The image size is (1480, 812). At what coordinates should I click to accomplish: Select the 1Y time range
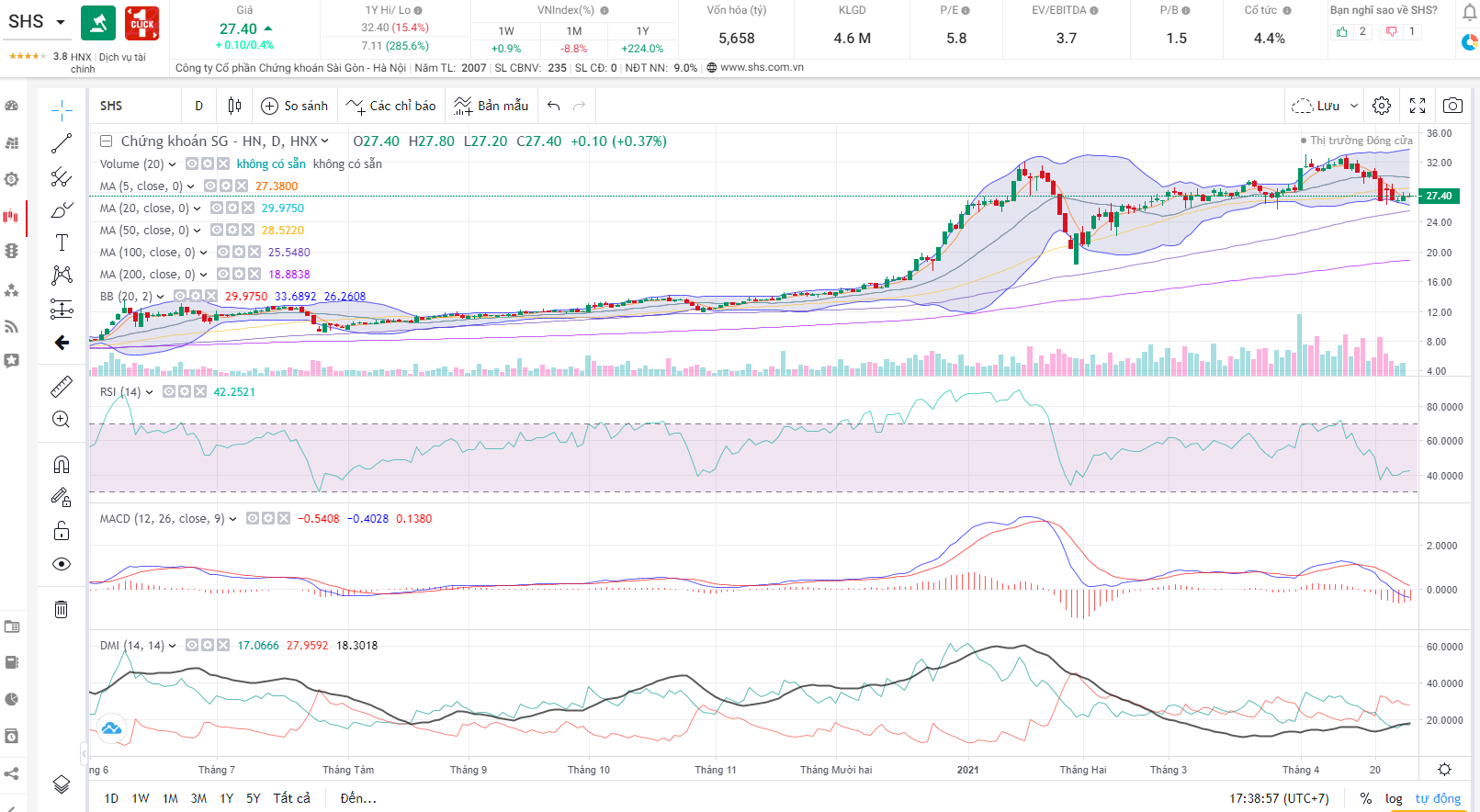(x=226, y=798)
